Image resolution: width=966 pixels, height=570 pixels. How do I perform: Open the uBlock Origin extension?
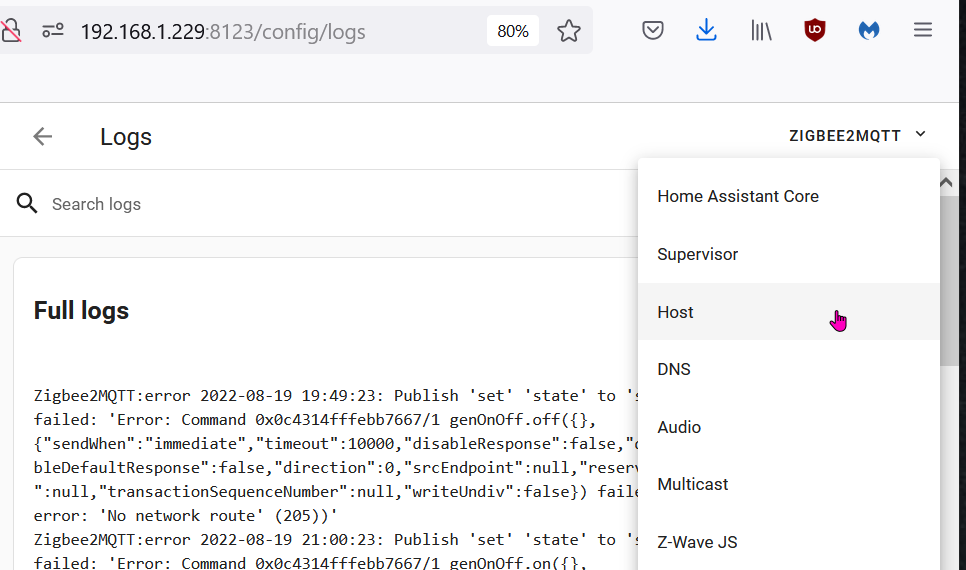coord(815,31)
